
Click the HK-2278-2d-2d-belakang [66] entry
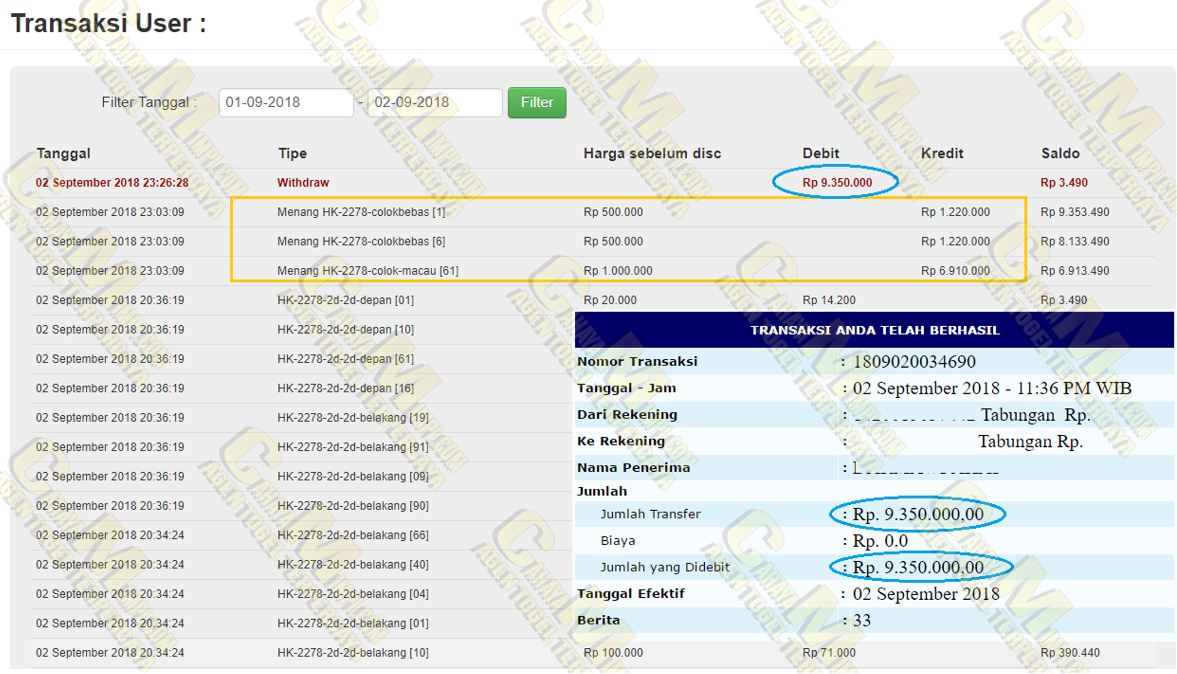pyautogui.click(x=353, y=535)
